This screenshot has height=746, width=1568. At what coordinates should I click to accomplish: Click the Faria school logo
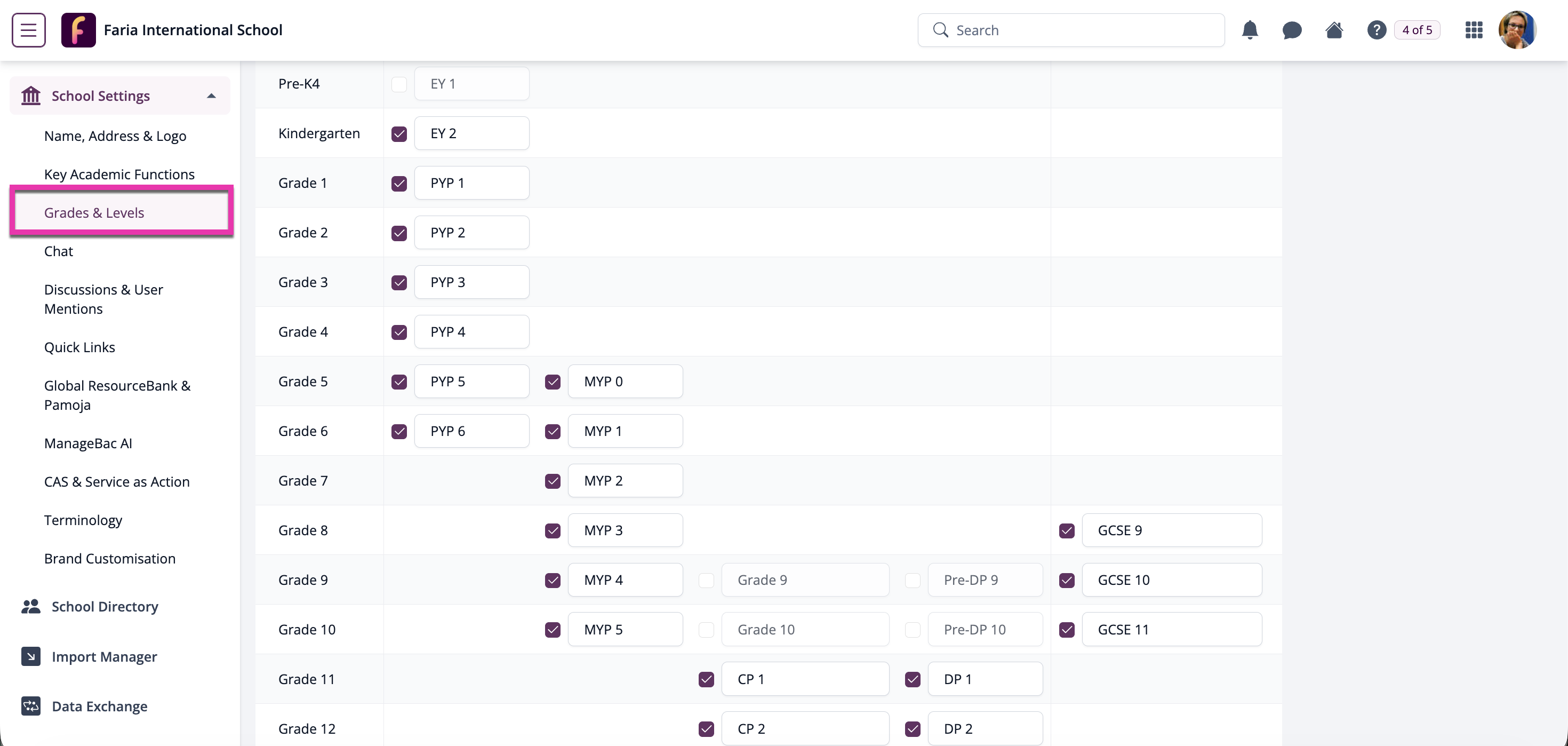pos(78,30)
